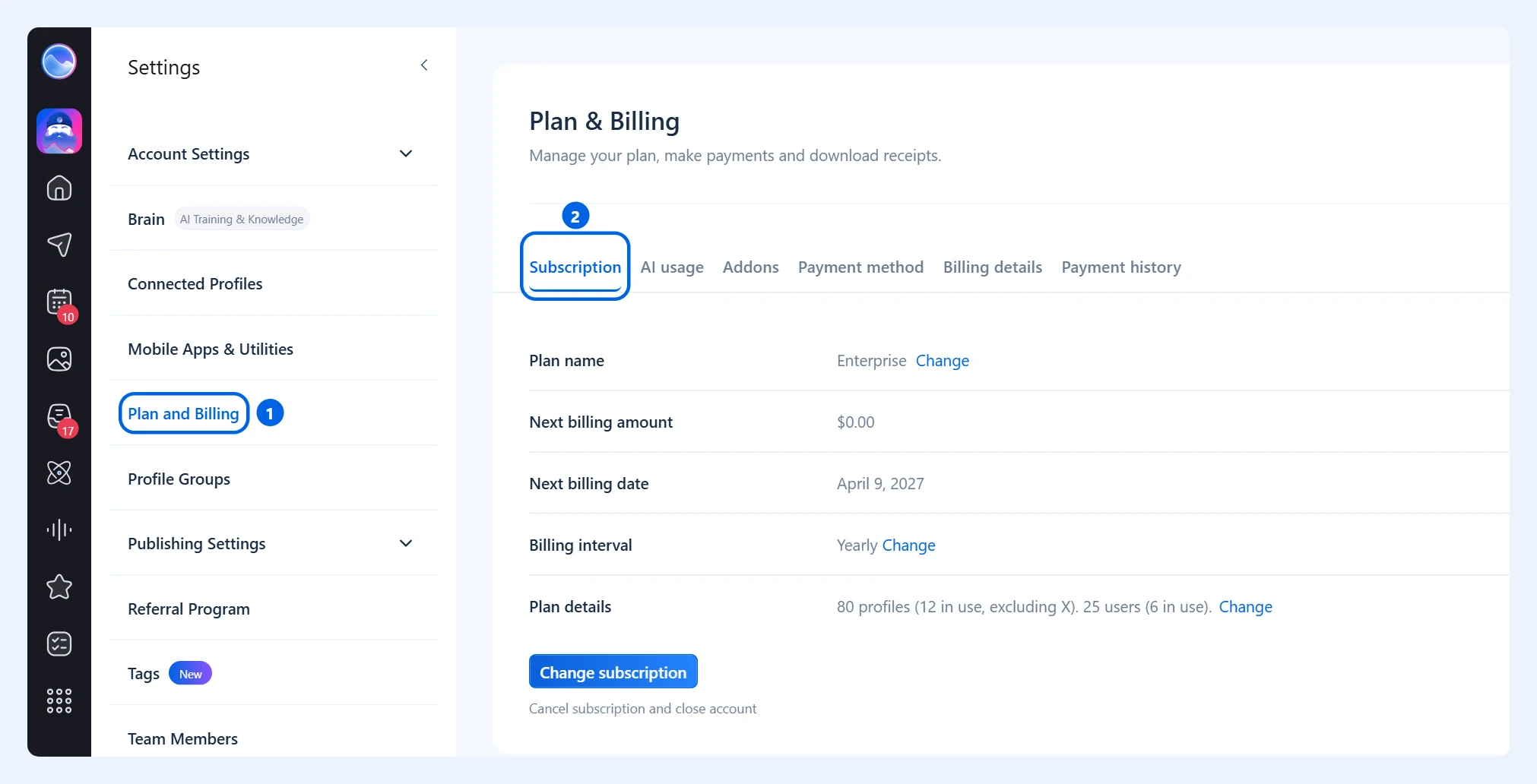The width and height of the screenshot is (1537, 784).
Task: Click the Plan details label
Action: click(x=570, y=606)
